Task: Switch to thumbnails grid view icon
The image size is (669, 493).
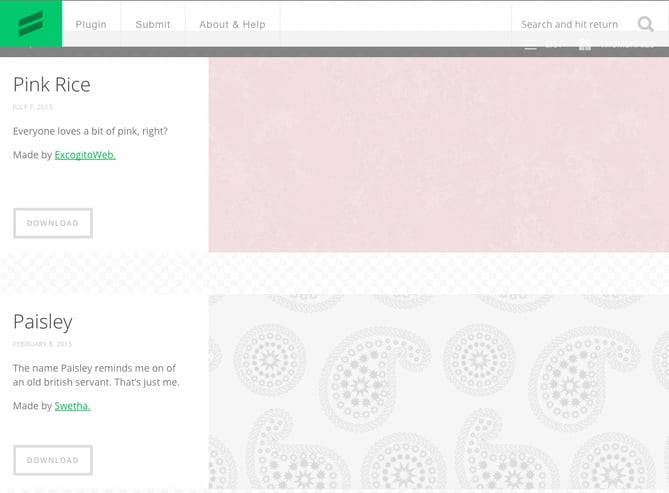Action: point(585,45)
